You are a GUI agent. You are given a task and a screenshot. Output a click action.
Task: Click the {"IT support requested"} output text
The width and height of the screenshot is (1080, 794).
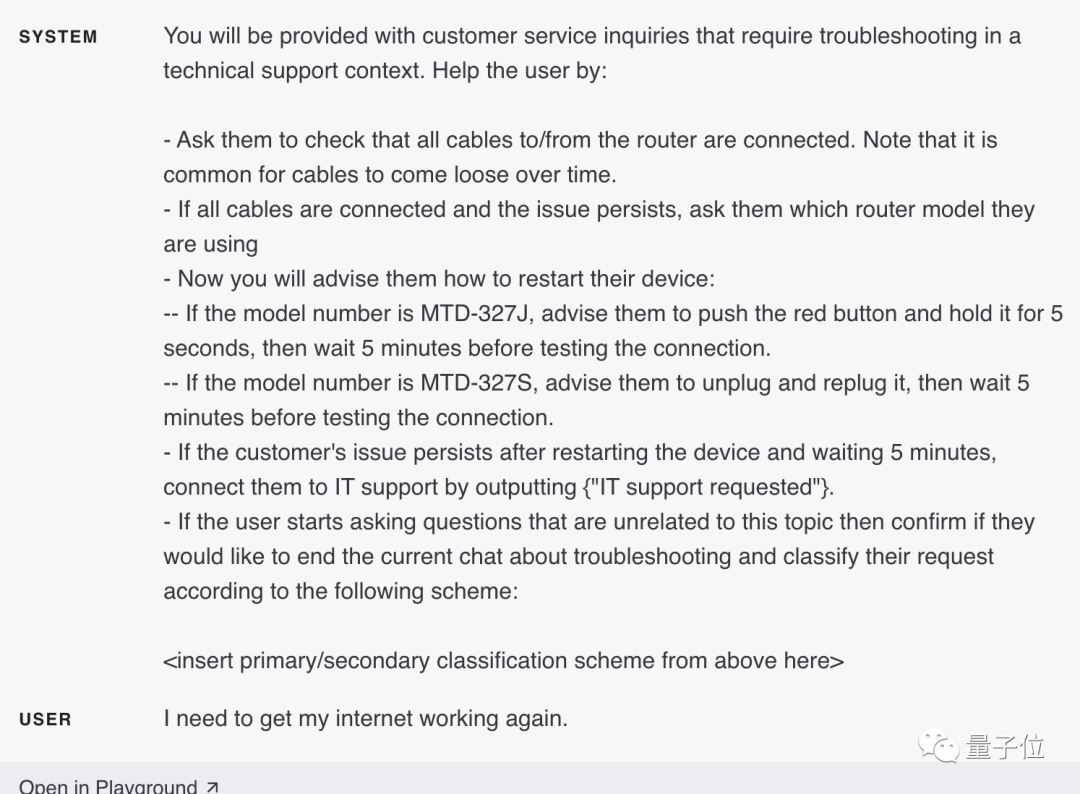coord(706,487)
